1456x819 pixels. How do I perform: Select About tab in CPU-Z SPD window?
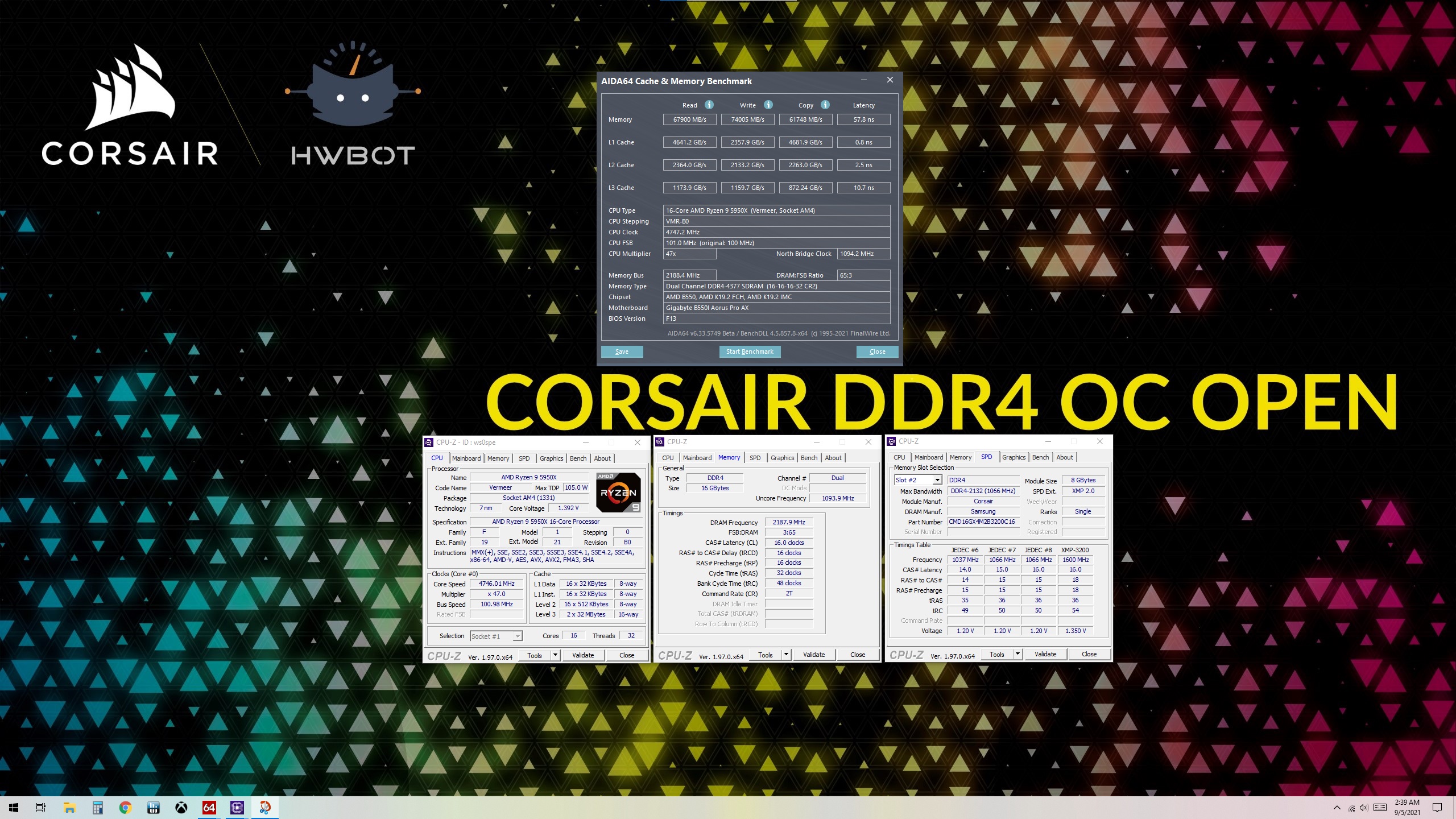click(x=1065, y=457)
